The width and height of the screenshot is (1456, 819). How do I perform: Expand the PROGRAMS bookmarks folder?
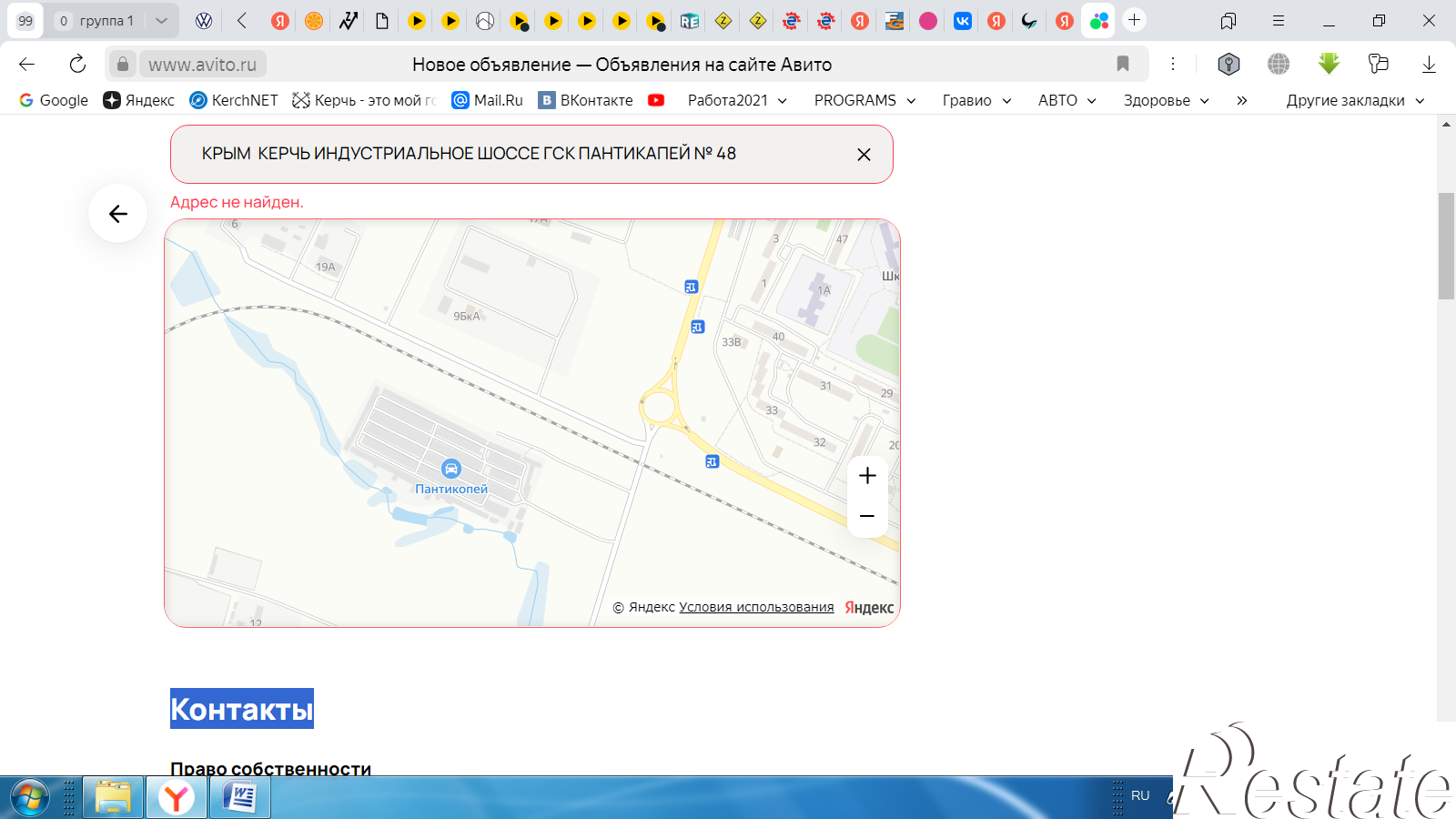pyautogui.click(x=864, y=100)
